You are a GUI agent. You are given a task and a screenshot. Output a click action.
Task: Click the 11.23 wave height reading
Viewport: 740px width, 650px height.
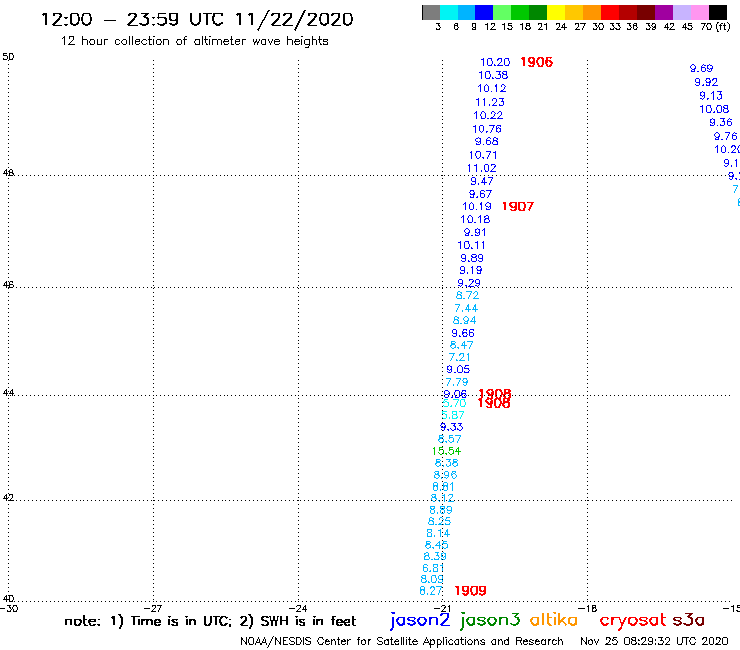pos(490,102)
